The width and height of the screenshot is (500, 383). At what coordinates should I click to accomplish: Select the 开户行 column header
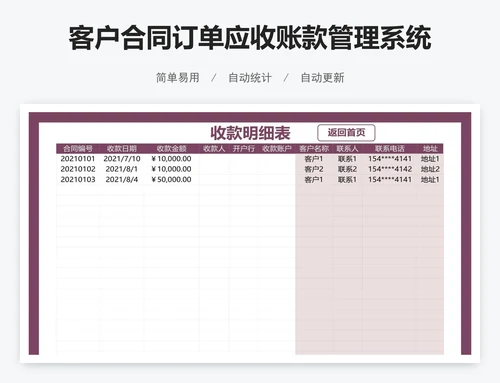(x=244, y=149)
